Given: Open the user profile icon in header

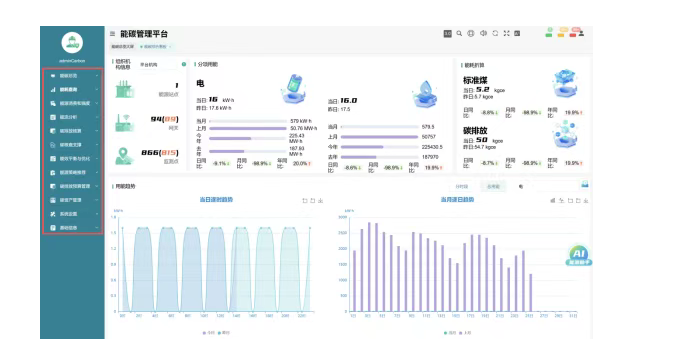Looking at the screenshot, I should point(582,33).
